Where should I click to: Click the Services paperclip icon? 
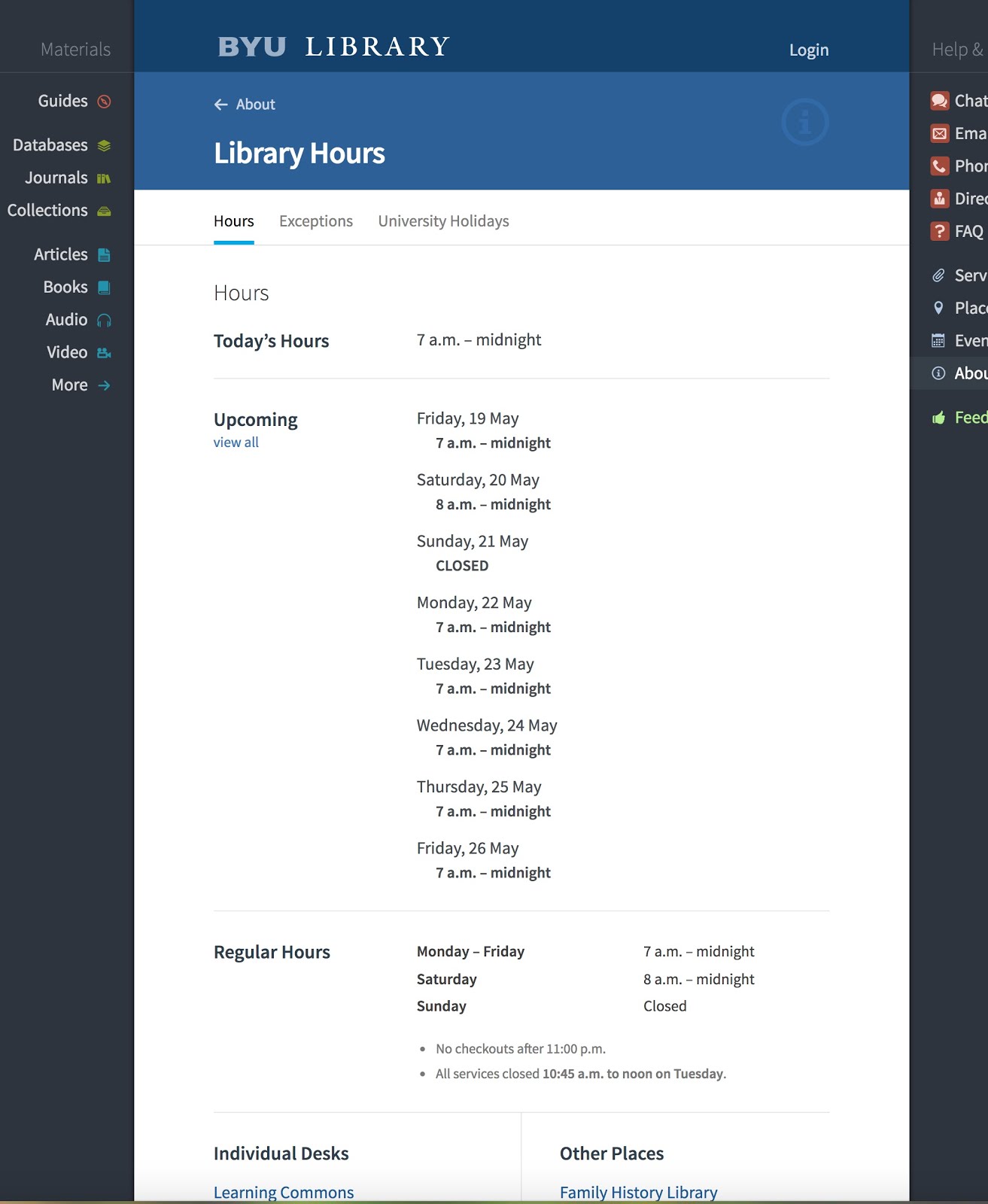(x=938, y=275)
